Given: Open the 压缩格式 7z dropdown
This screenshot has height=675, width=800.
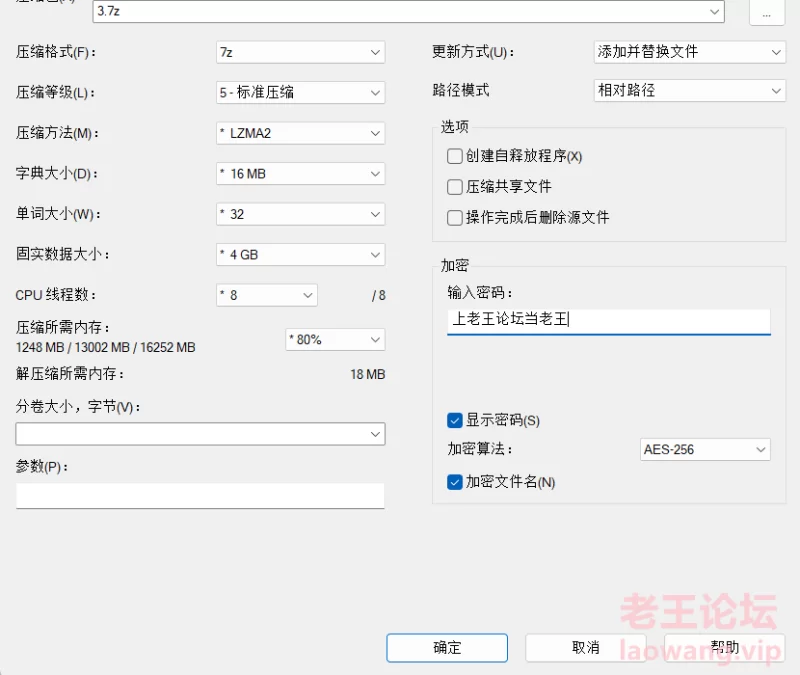Looking at the screenshot, I should tap(301, 52).
